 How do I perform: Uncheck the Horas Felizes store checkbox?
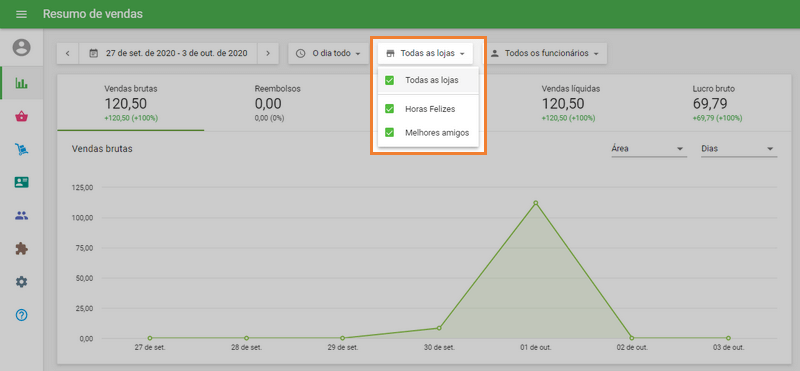click(389, 109)
